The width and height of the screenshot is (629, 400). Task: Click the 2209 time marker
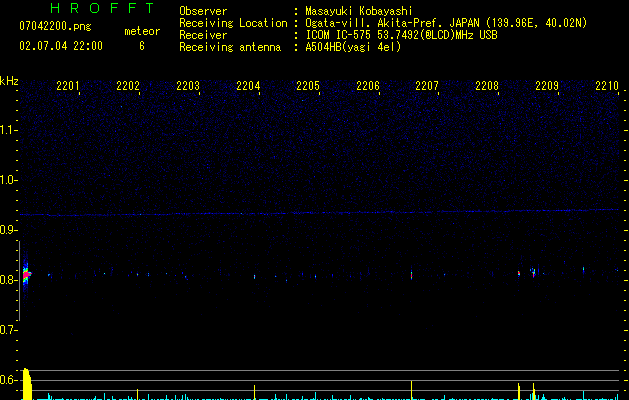pos(547,86)
